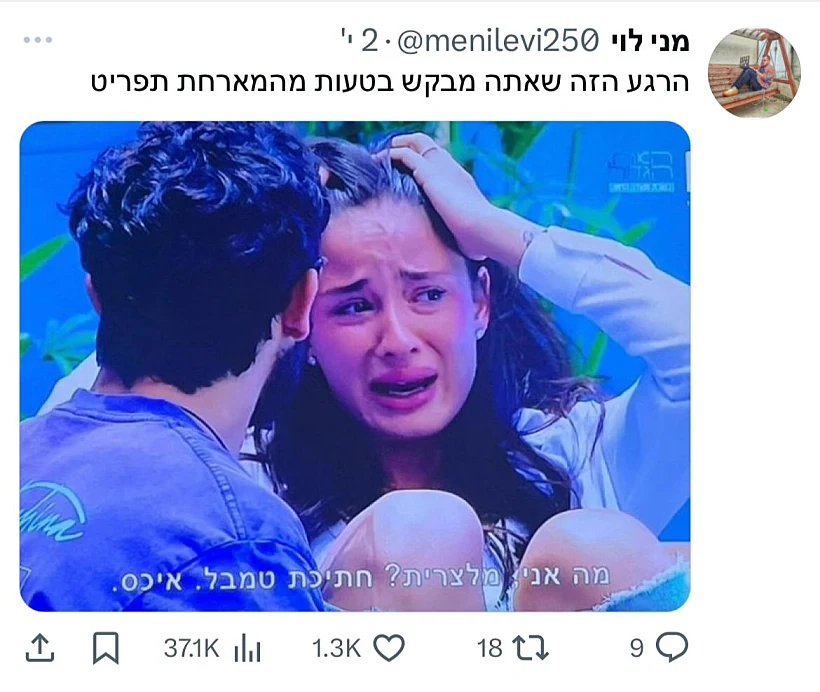This screenshot has width=820, height=692.
Task: Click the display name מני לוי
Action: (x=650, y=41)
